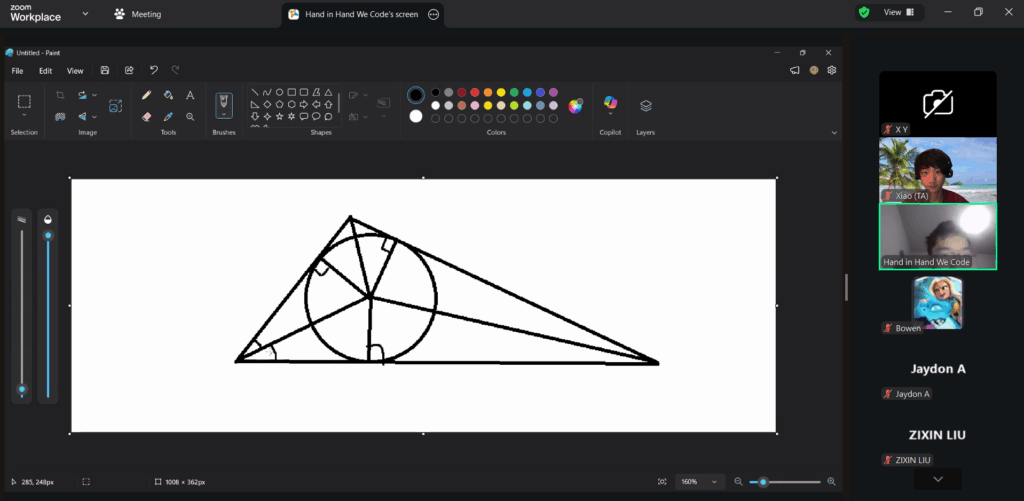Click the Save icon in Paint

[x=105, y=71]
